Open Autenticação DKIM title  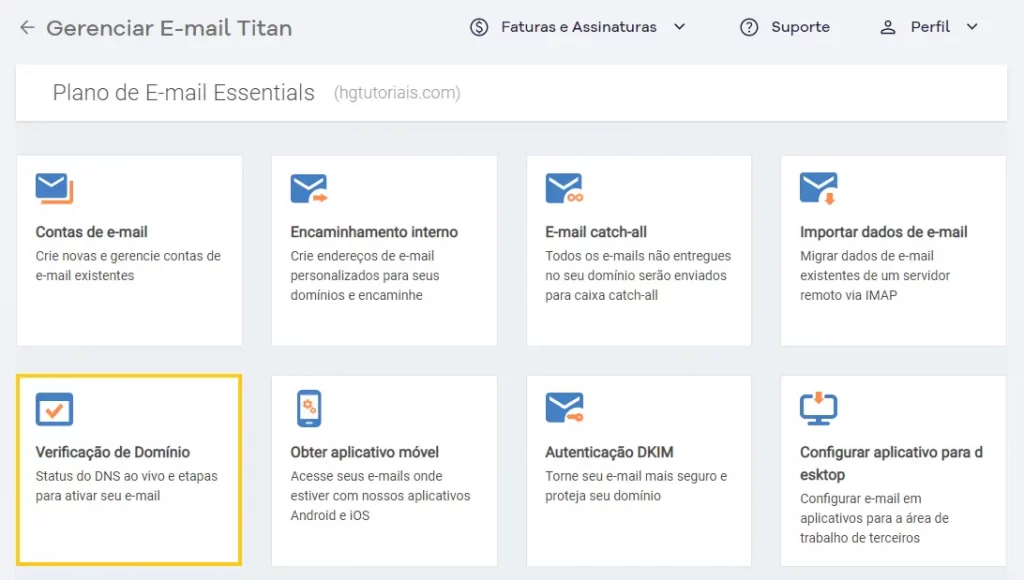point(609,452)
